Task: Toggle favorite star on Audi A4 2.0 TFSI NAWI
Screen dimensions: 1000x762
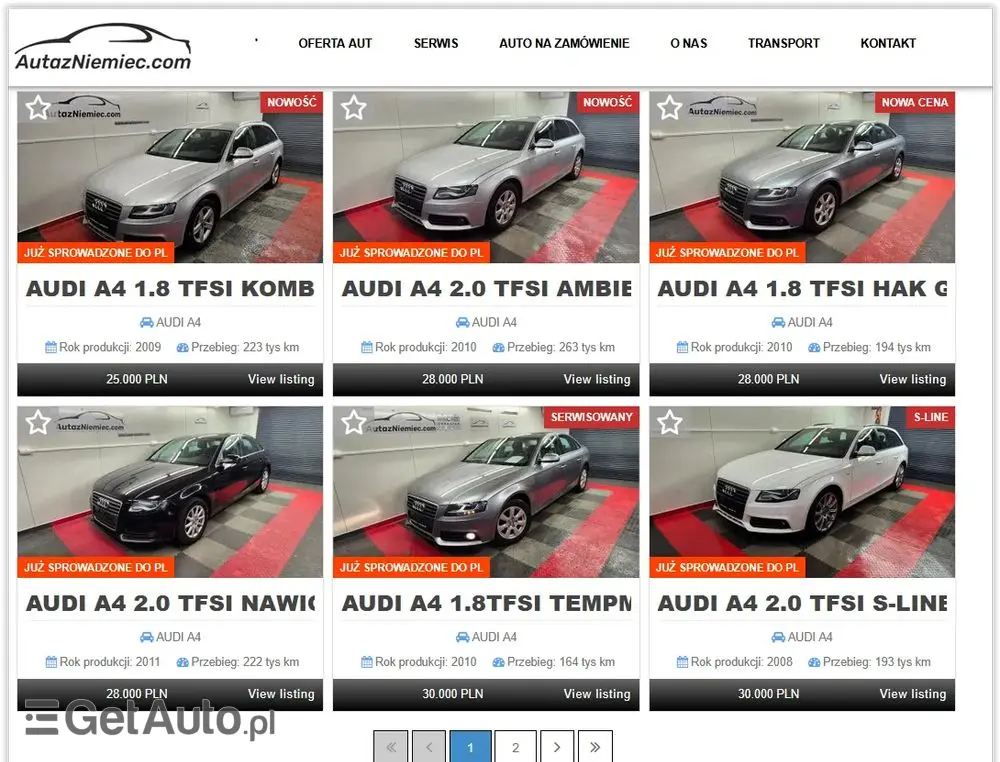Action: click(38, 422)
